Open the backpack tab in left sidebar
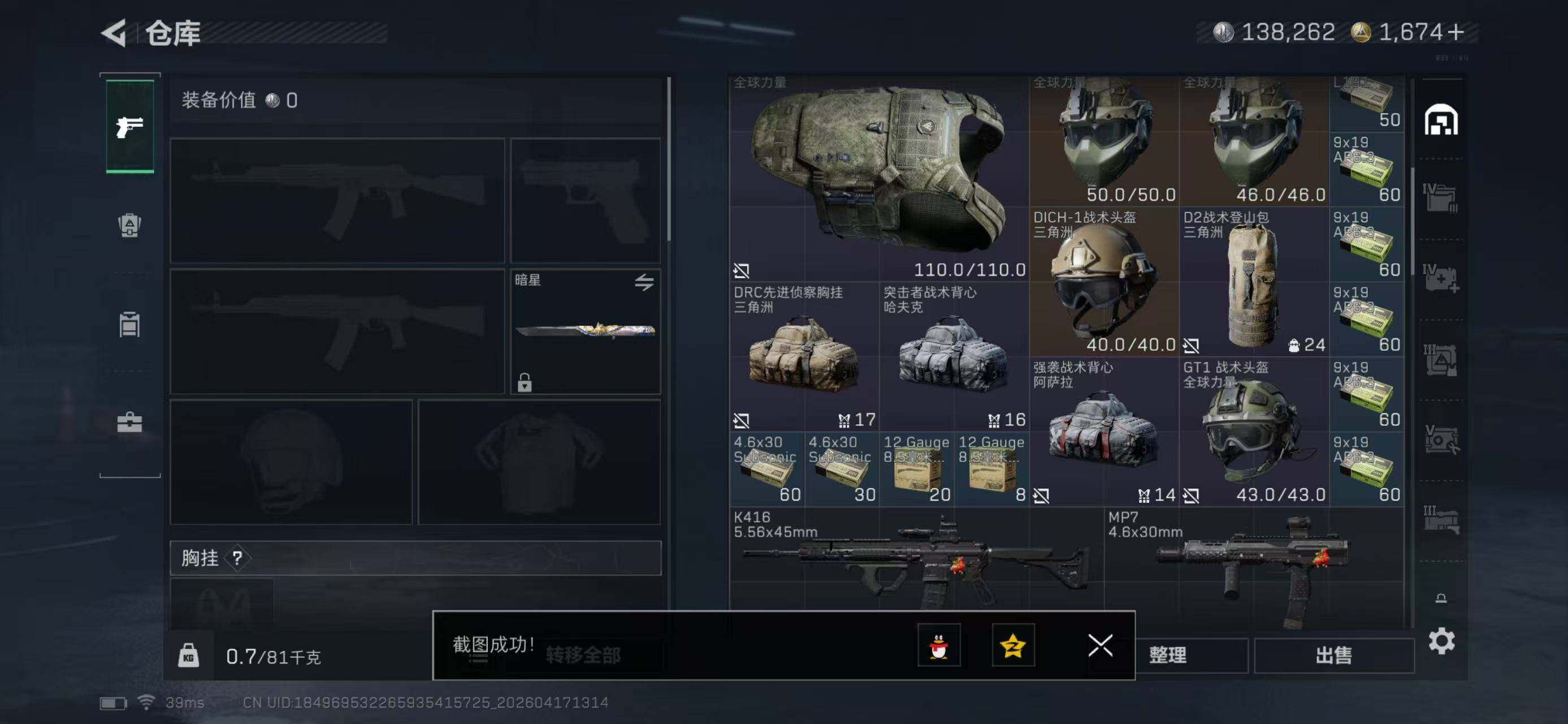 129,225
